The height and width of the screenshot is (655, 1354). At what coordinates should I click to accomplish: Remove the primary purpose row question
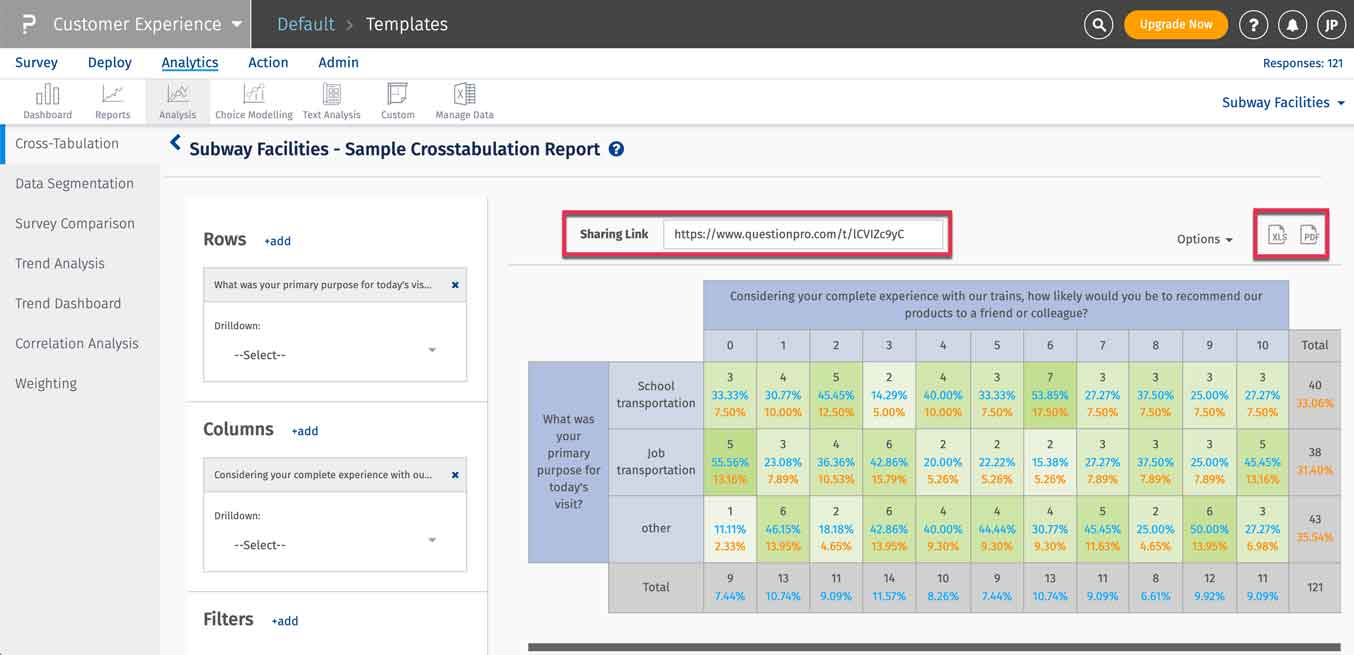pos(455,285)
